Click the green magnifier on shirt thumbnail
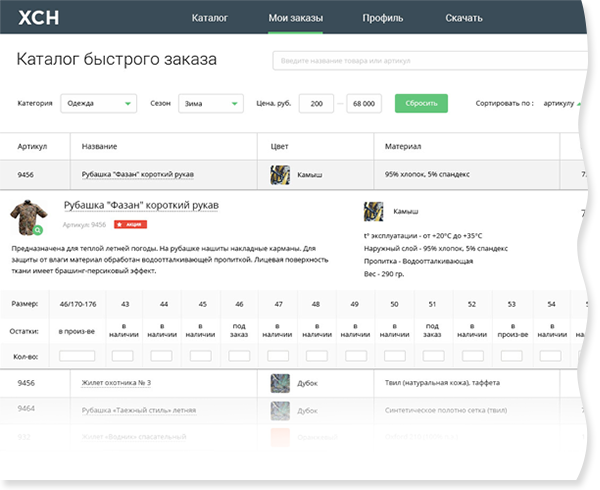Screen dimensions: 600x490 (38, 230)
